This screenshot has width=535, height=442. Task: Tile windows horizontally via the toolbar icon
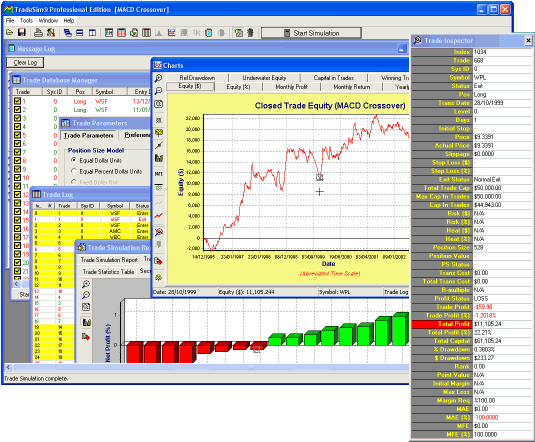79,33
